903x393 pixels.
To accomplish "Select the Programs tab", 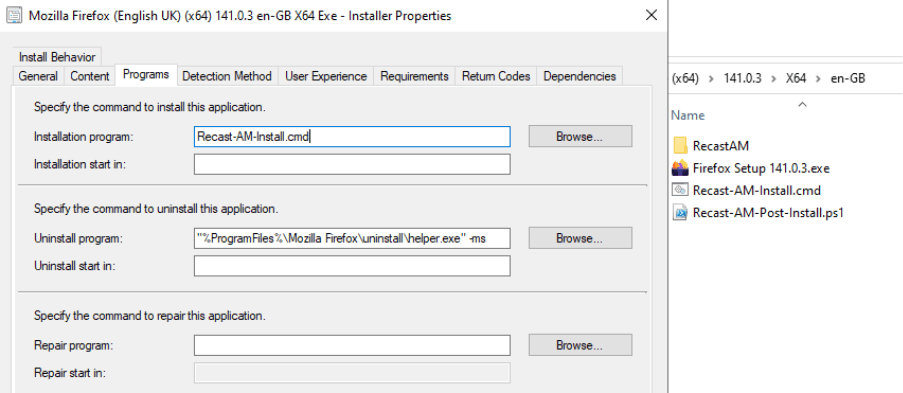I will click(146, 74).
